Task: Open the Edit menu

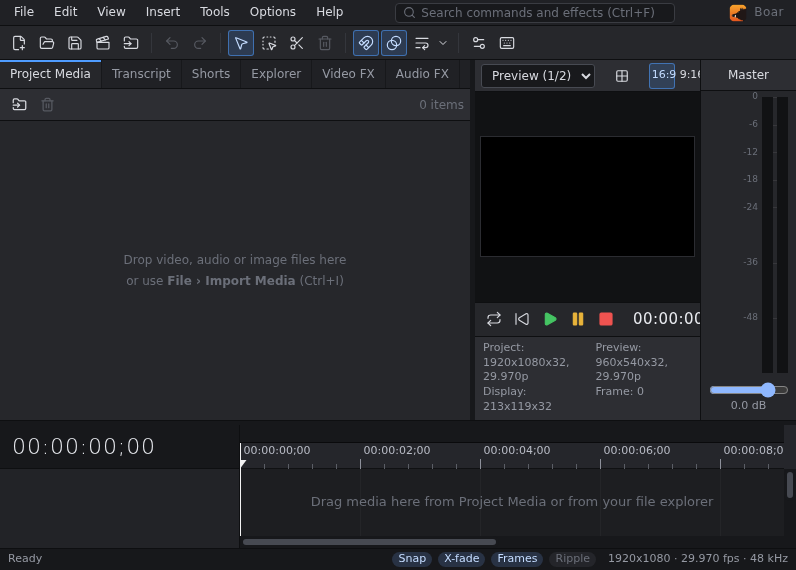Action: (x=65, y=12)
